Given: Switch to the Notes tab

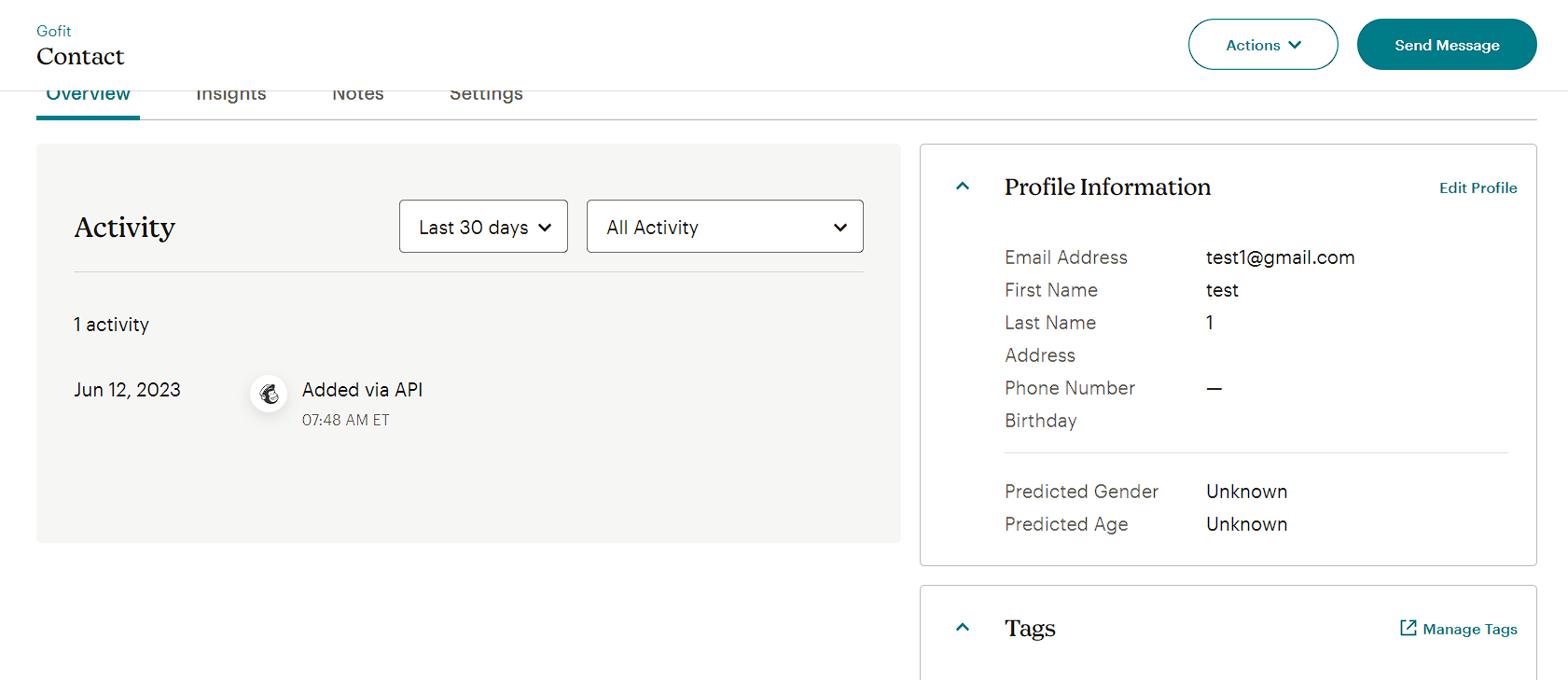Looking at the screenshot, I should pyautogui.click(x=358, y=92).
